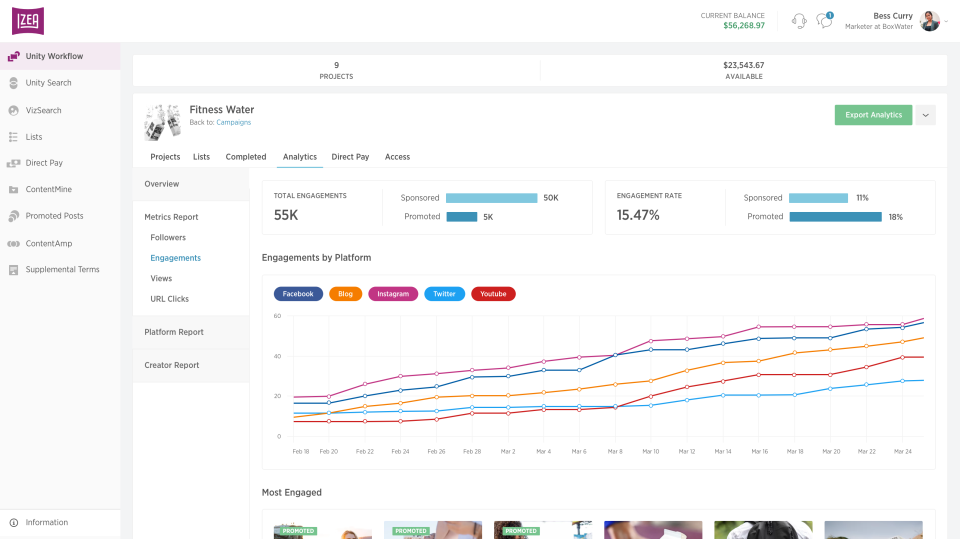
Task: Open VizSearch from the sidebar icon
Action: point(13,110)
